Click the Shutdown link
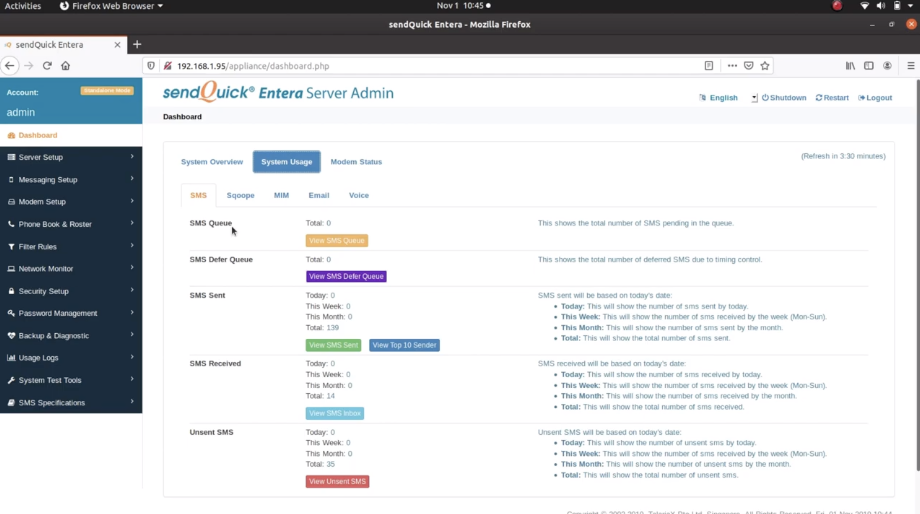The width and height of the screenshot is (920, 514). click(x=784, y=98)
